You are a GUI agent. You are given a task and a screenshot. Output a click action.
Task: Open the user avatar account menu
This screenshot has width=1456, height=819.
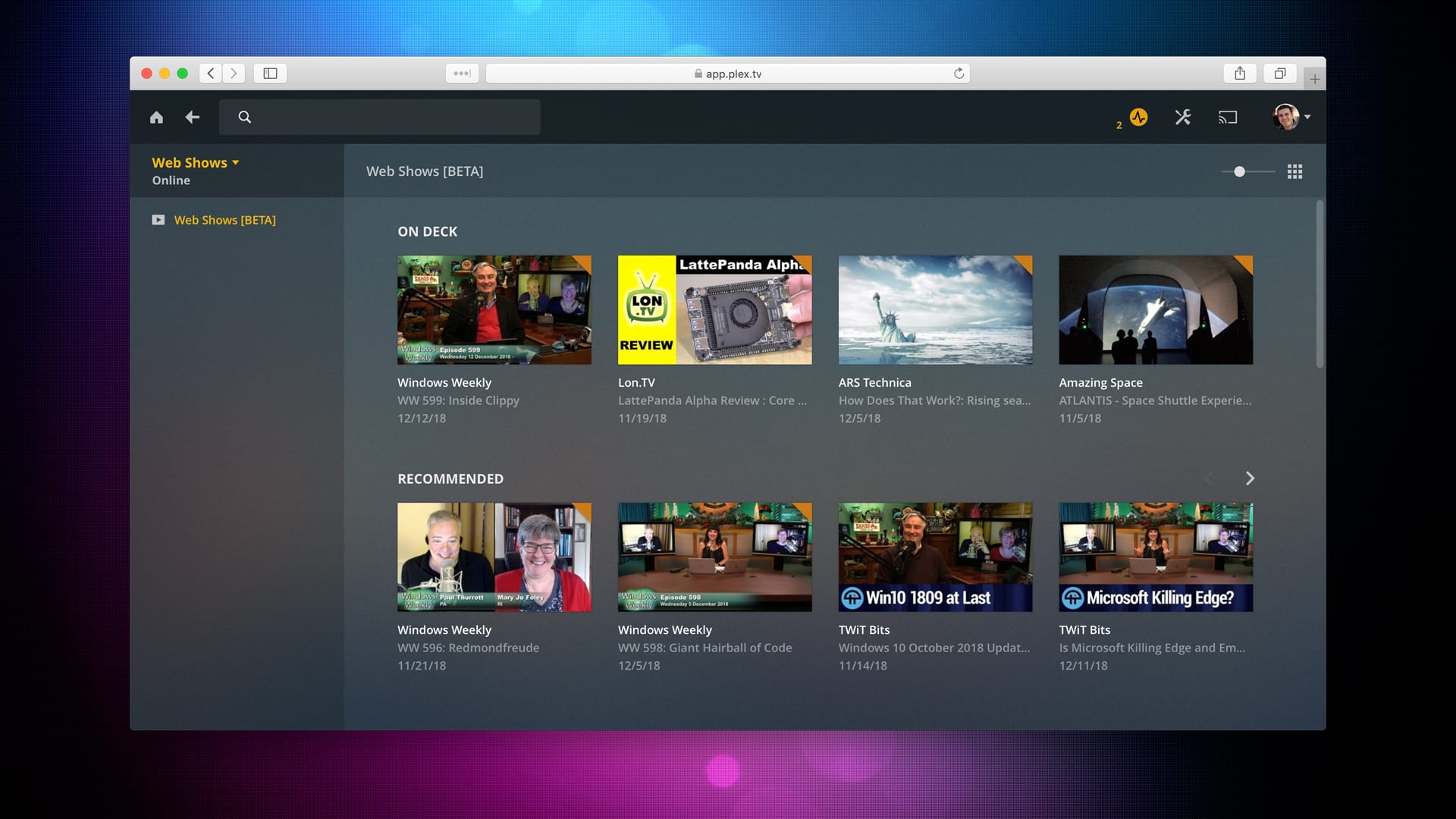pyautogui.click(x=1291, y=117)
